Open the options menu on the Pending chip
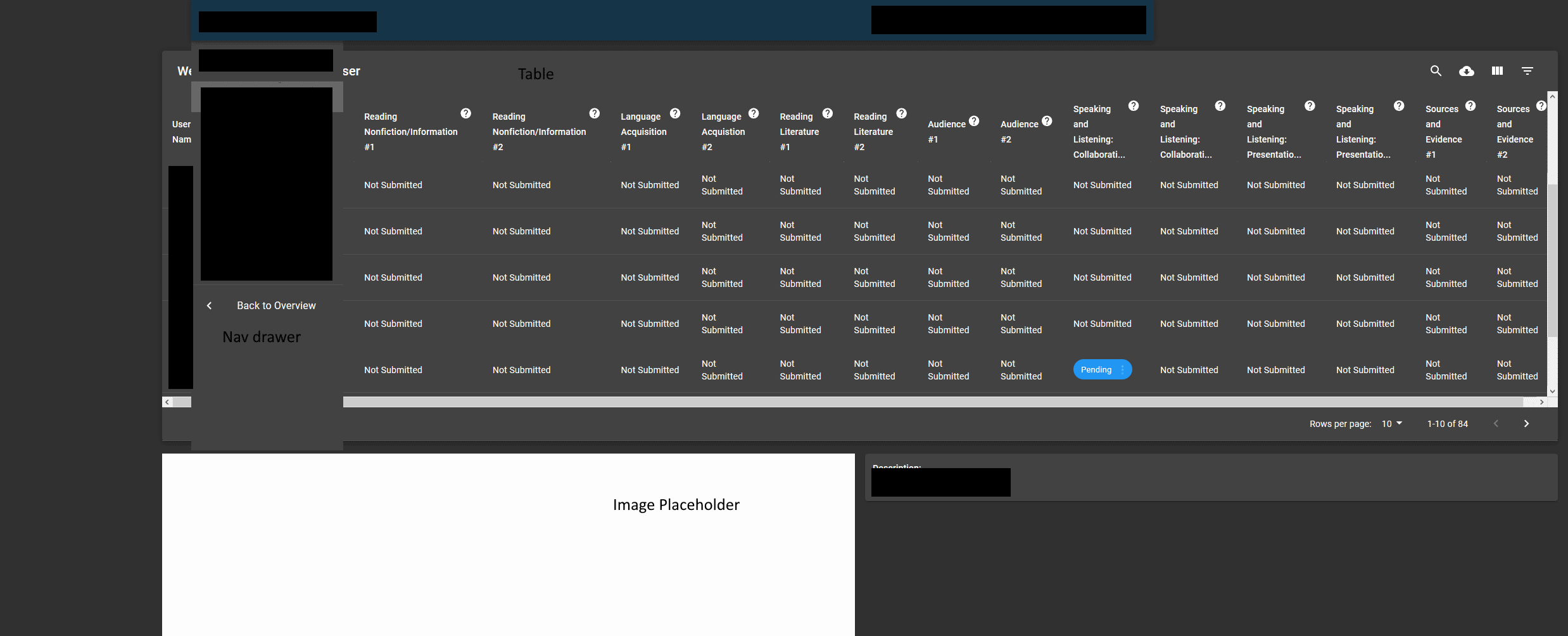 tap(1123, 369)
